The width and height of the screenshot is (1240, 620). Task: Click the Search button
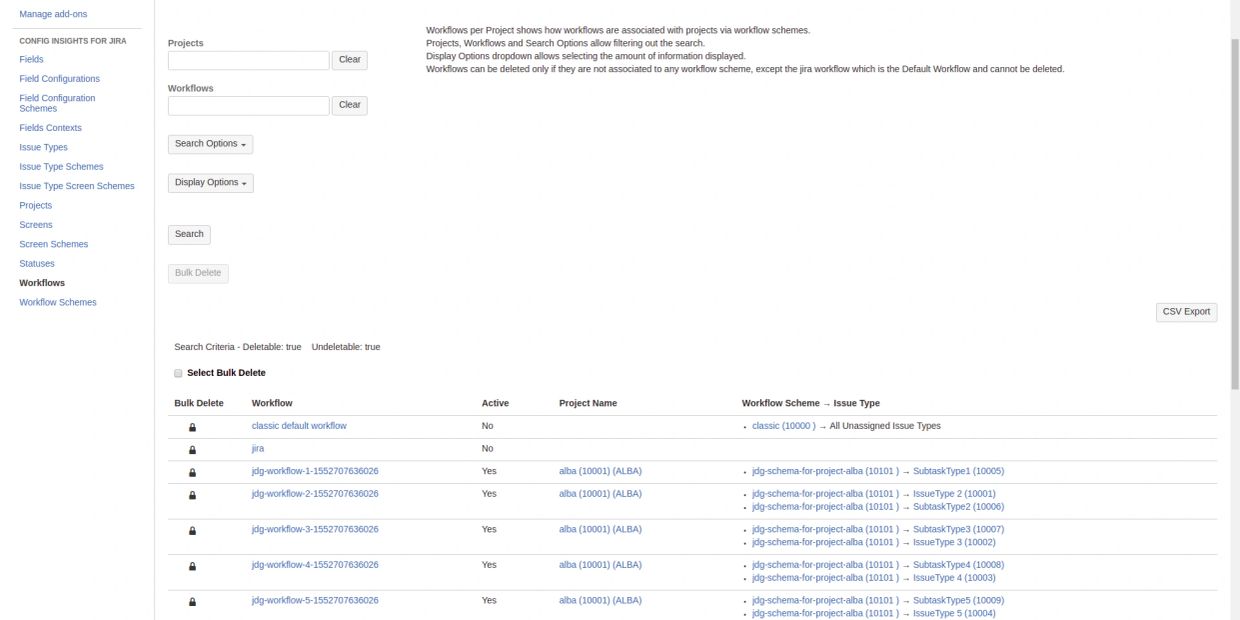pyautogui.click(x=189, y=235)
